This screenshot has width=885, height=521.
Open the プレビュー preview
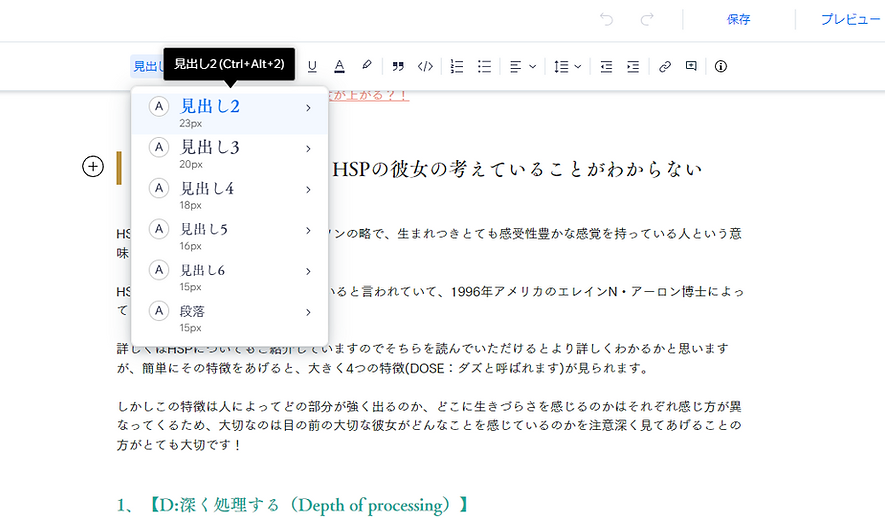[x=851, y=20]
